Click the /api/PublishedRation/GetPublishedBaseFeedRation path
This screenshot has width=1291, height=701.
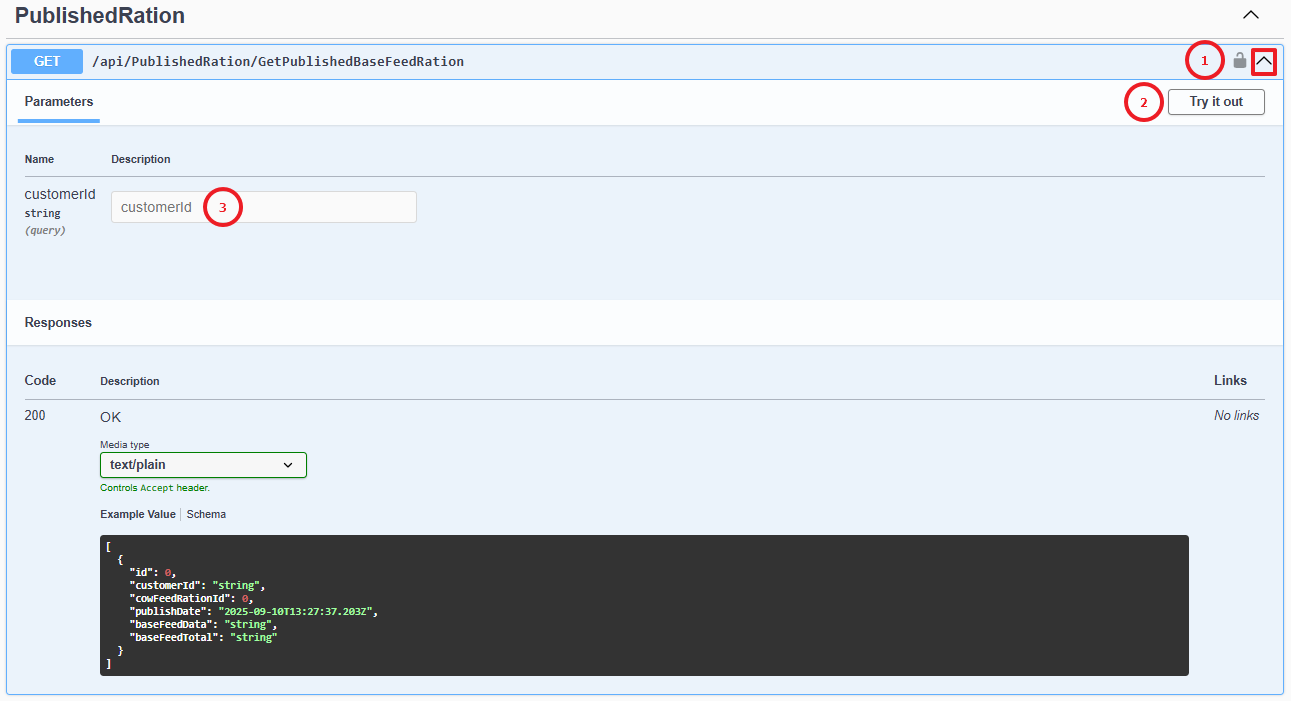click(278, 61)
